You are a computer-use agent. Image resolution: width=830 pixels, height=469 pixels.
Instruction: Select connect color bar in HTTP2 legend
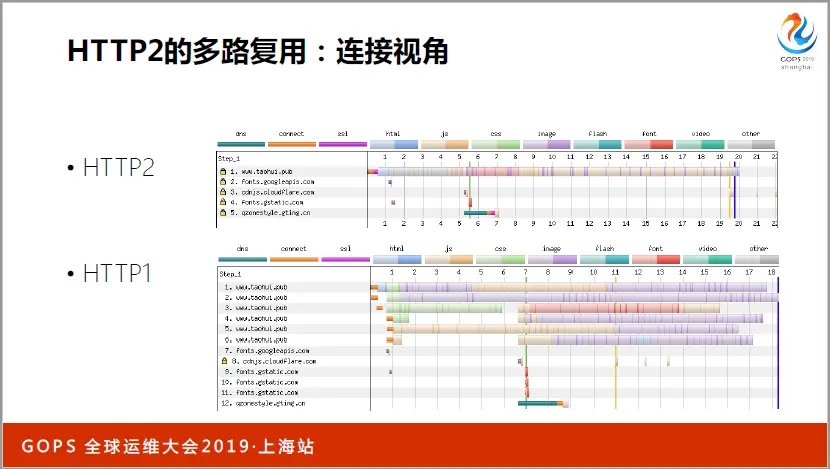point(292,144)
